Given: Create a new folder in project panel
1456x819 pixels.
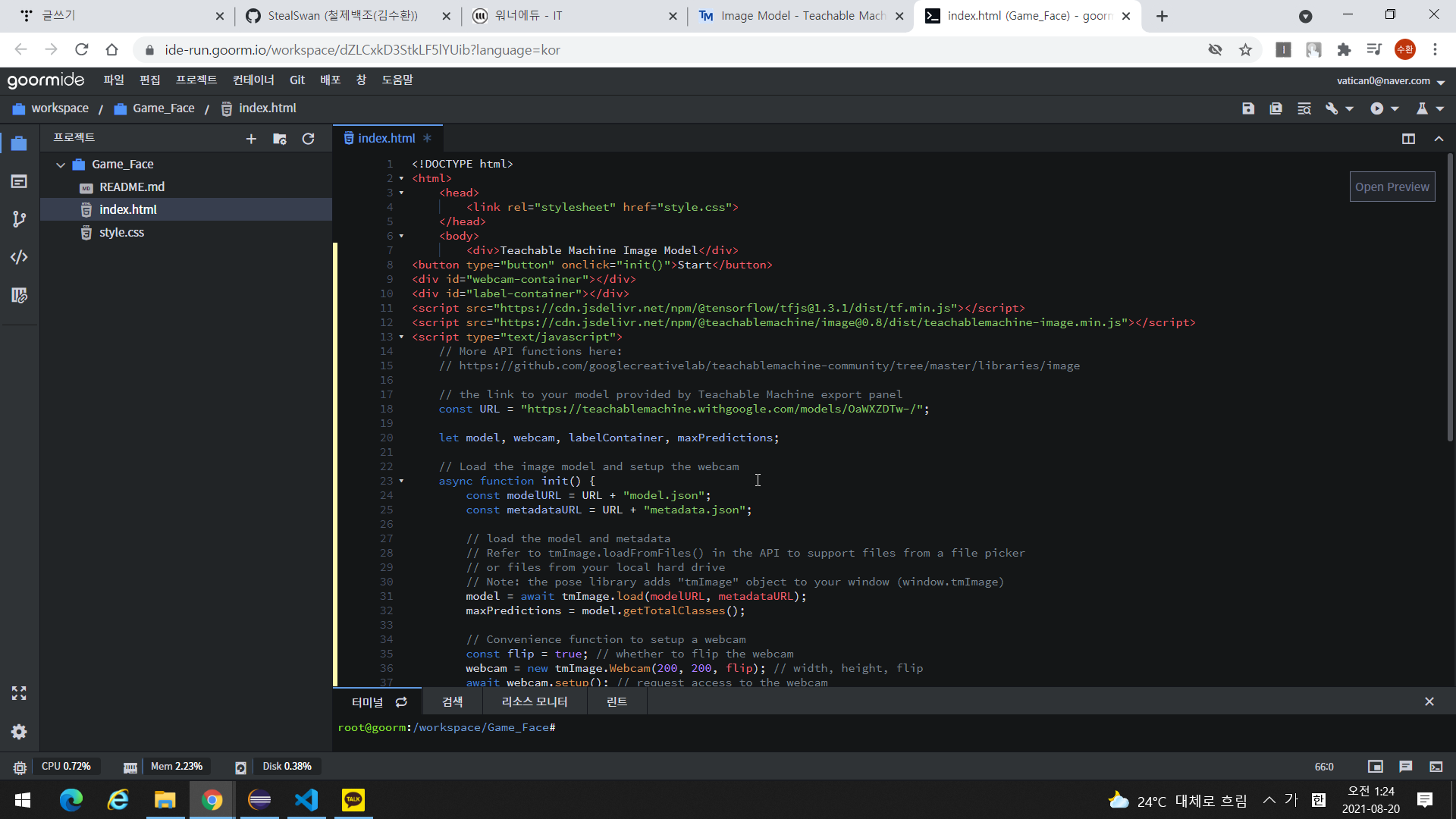Looking at the screenshot, I should pyautogui.click(x=280, y=139).
